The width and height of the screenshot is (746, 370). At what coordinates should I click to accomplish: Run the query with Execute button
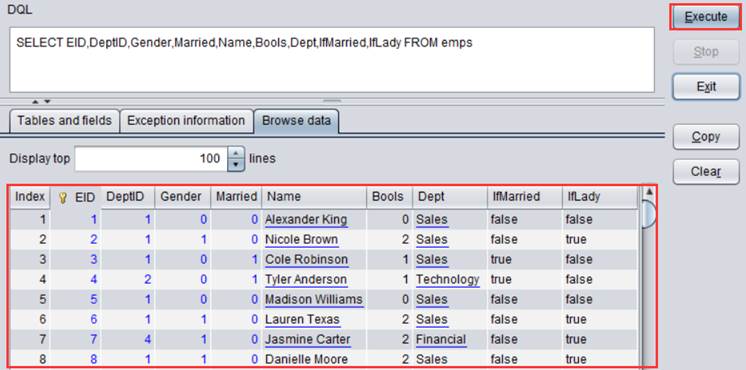click(706, 17)
